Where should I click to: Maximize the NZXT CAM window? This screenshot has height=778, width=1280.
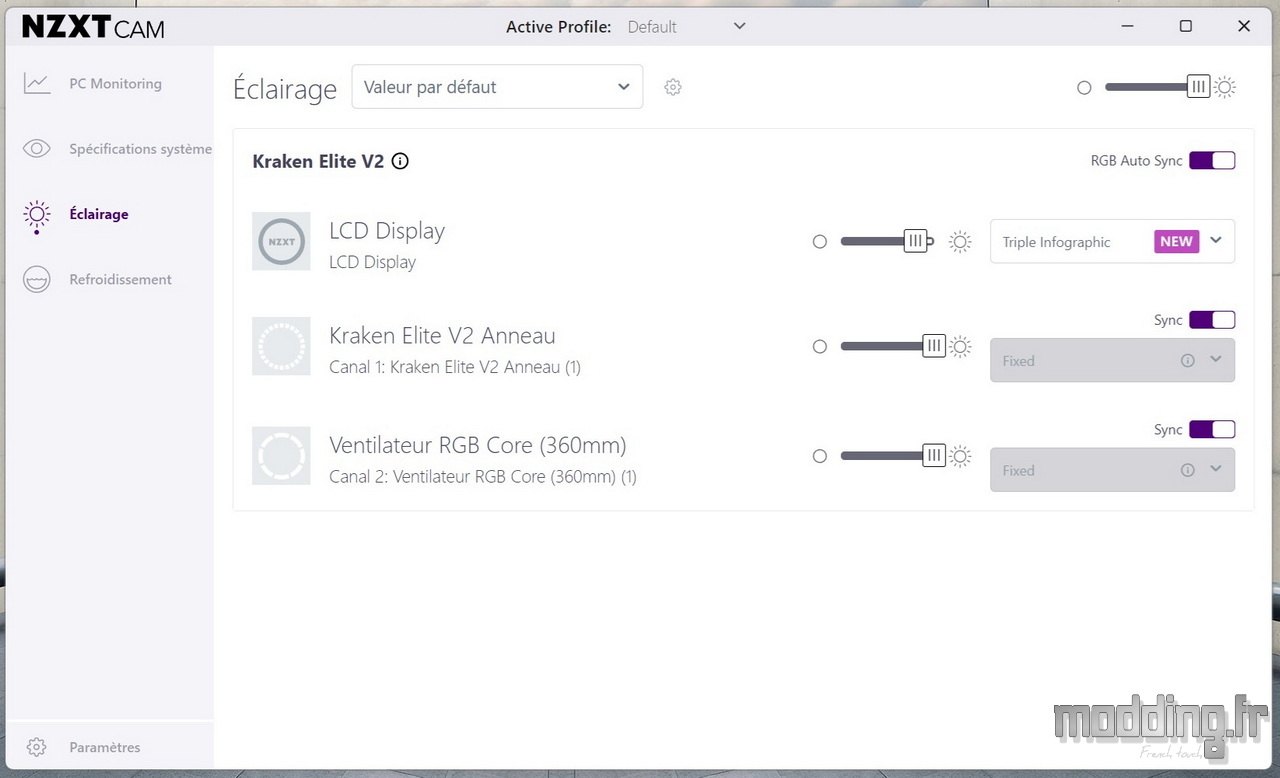pos(1185,27)
